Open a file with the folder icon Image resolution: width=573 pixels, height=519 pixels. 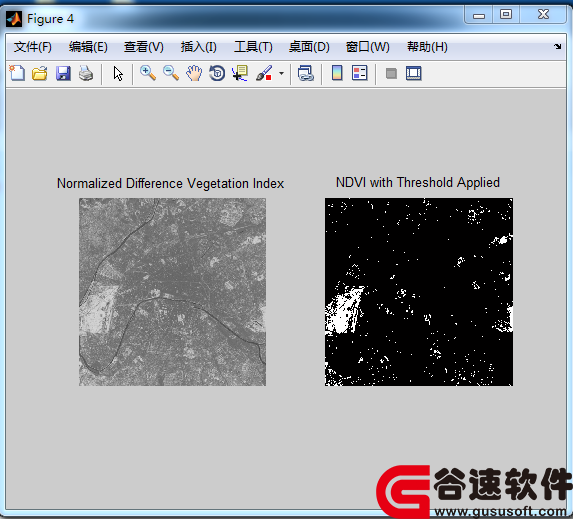pos(40,73)
